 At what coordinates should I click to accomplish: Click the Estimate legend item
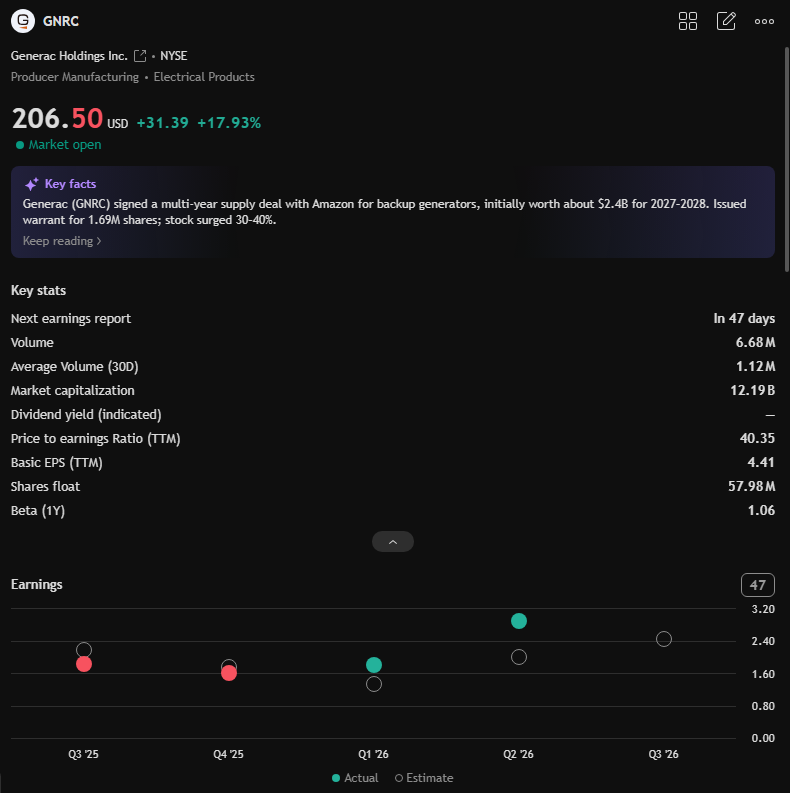point(424,778)
